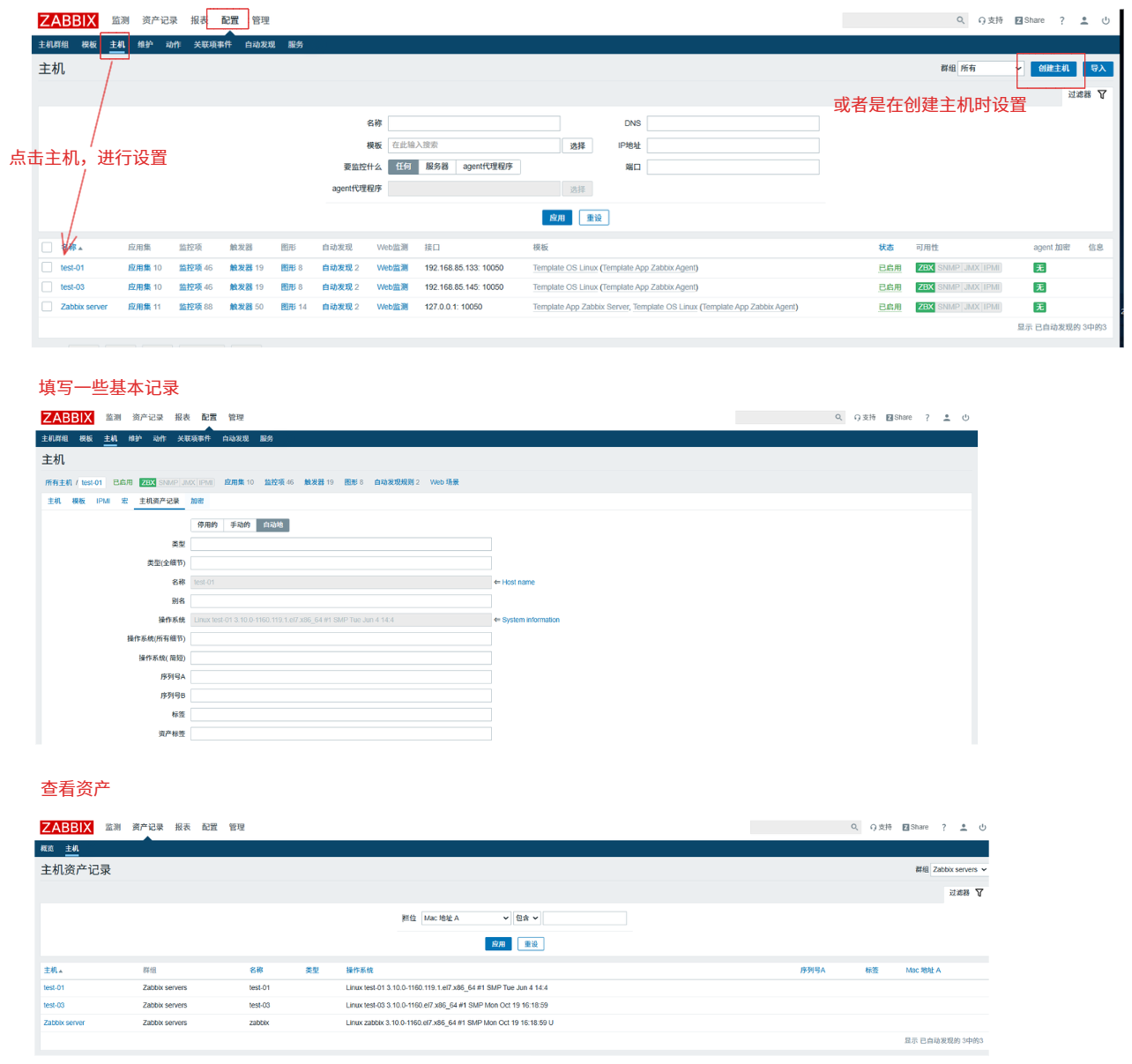The height and width of the screenshot is (1064, 1132).
Task: Open 支持 support on the 主机 list page
Action: click(991, 20)
